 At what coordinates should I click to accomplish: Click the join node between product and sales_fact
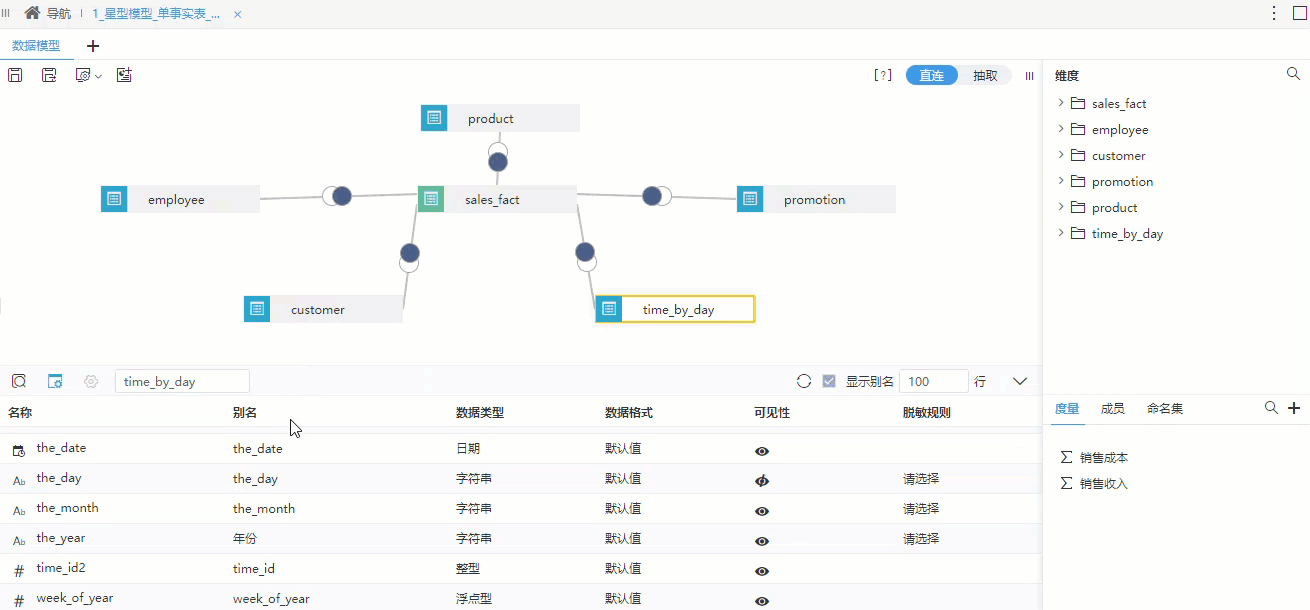[x=498, y=157]
